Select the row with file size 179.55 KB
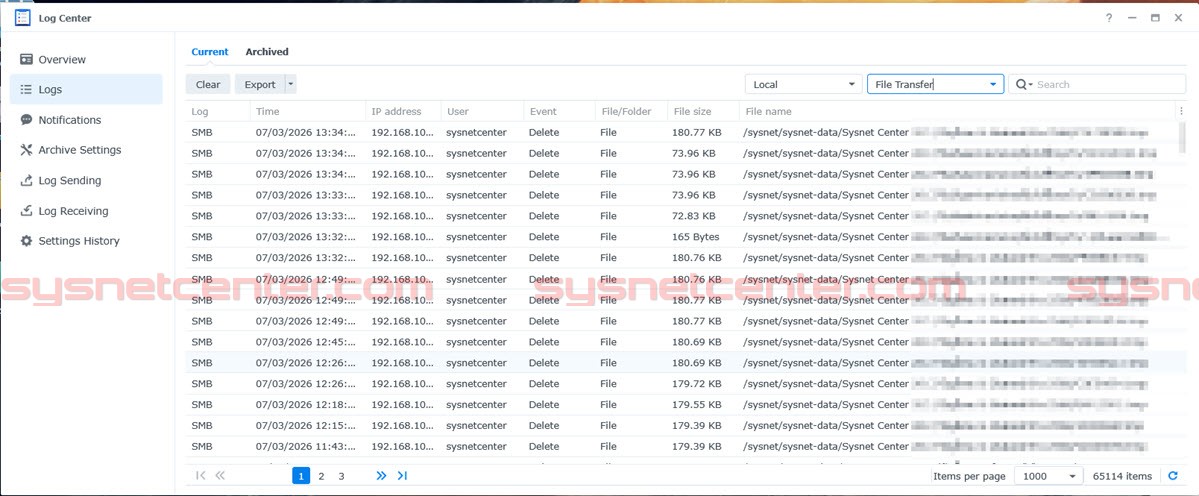This screenshot has height=496, width=1199. (x=684, y=404)
